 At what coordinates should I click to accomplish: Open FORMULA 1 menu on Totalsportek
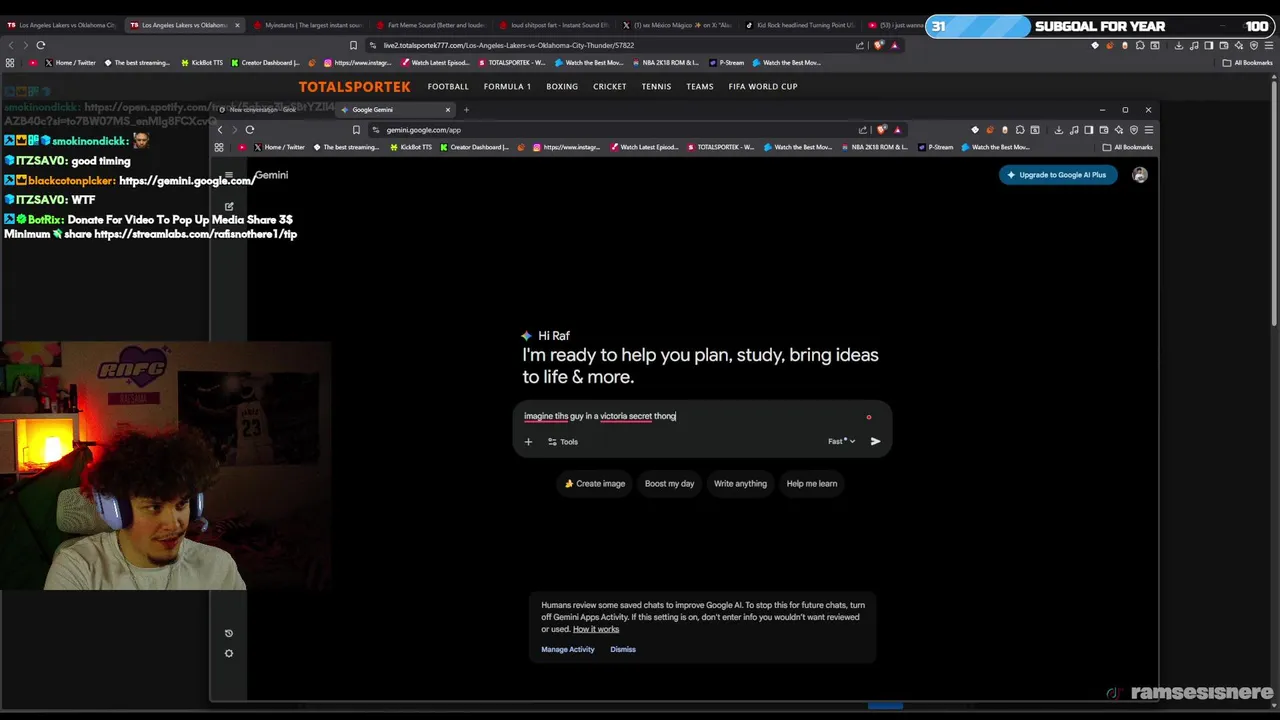point(507,86)
